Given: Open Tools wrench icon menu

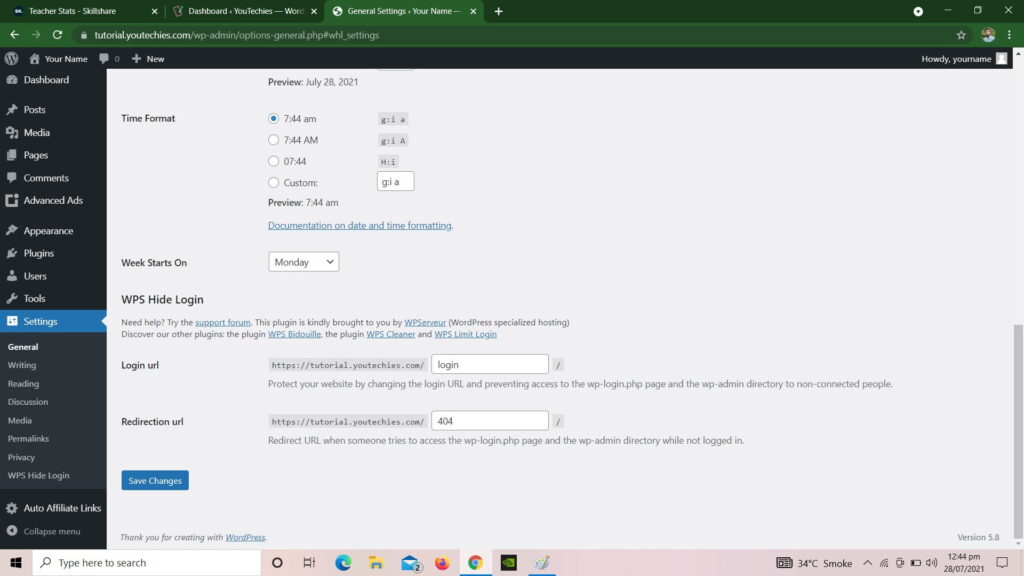Looking at the screenshot, I should (12, 298).
